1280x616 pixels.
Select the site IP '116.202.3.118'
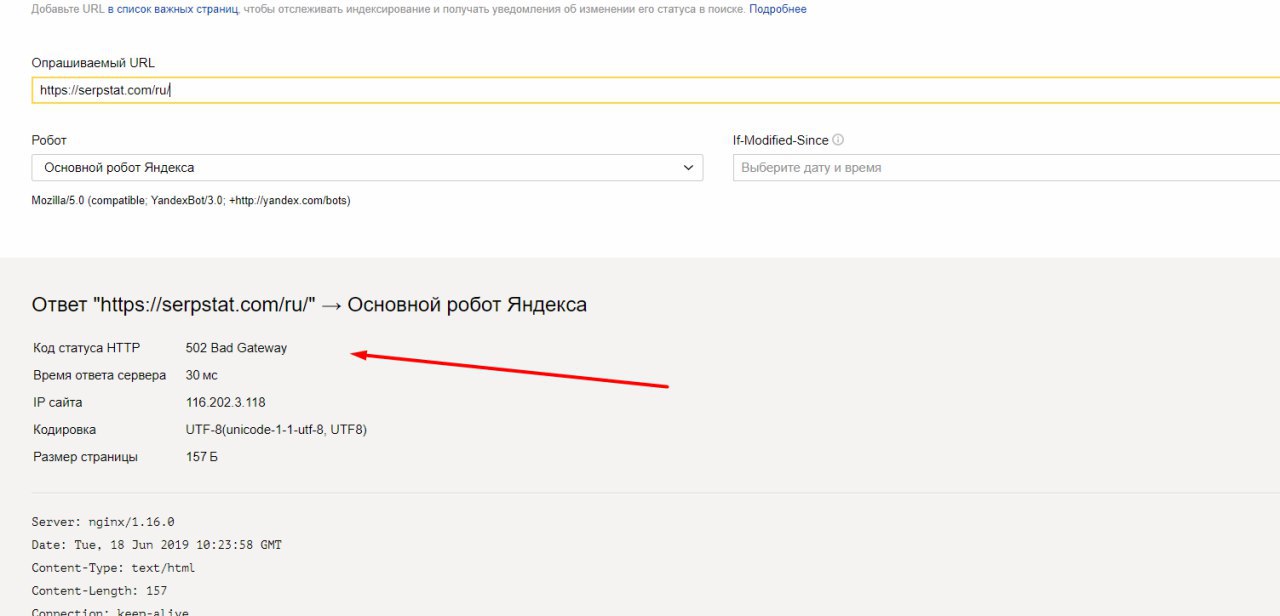tap(225, 402)
